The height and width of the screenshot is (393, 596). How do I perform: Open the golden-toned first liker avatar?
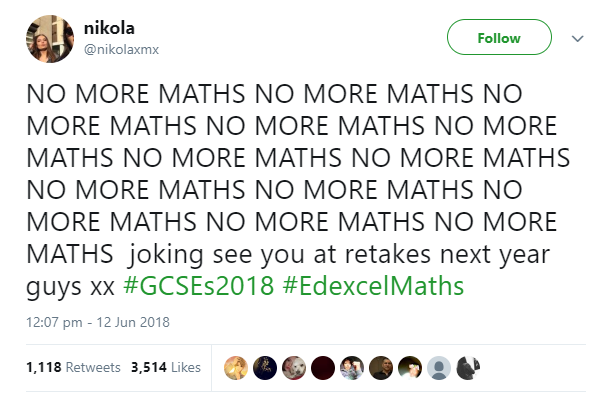(x=236, y=368)
